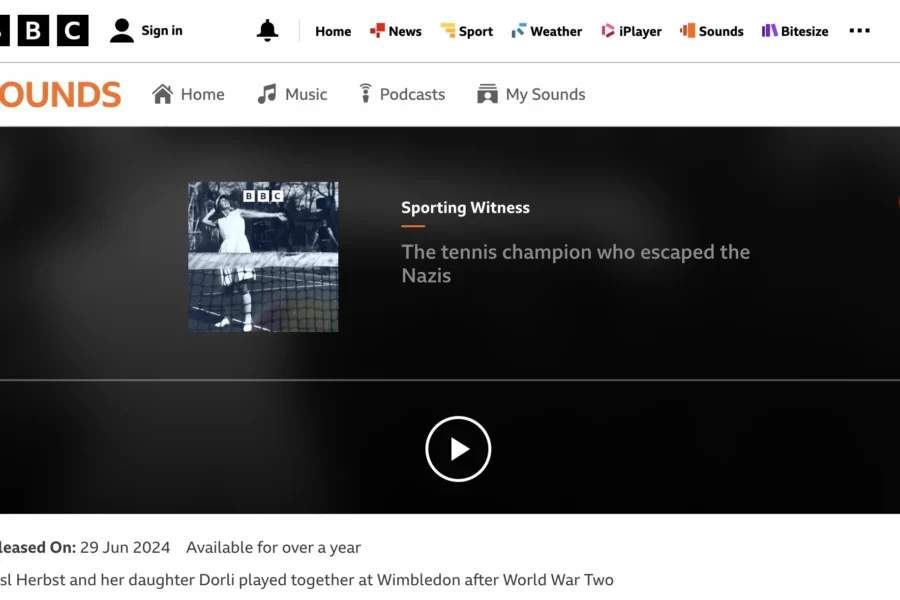Image resolution: width=900 pixels, height=600 pixels.
Task: Open the Music section
Action: [x=292, y=94]
